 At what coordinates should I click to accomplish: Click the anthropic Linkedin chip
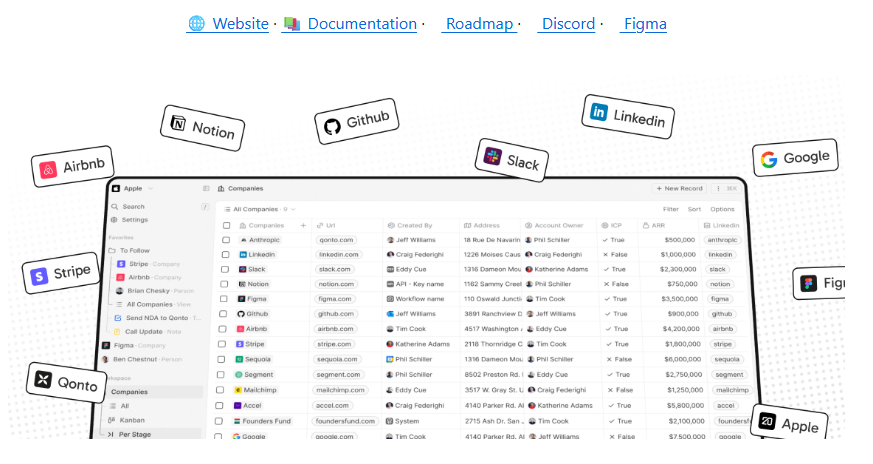point(722,240)
